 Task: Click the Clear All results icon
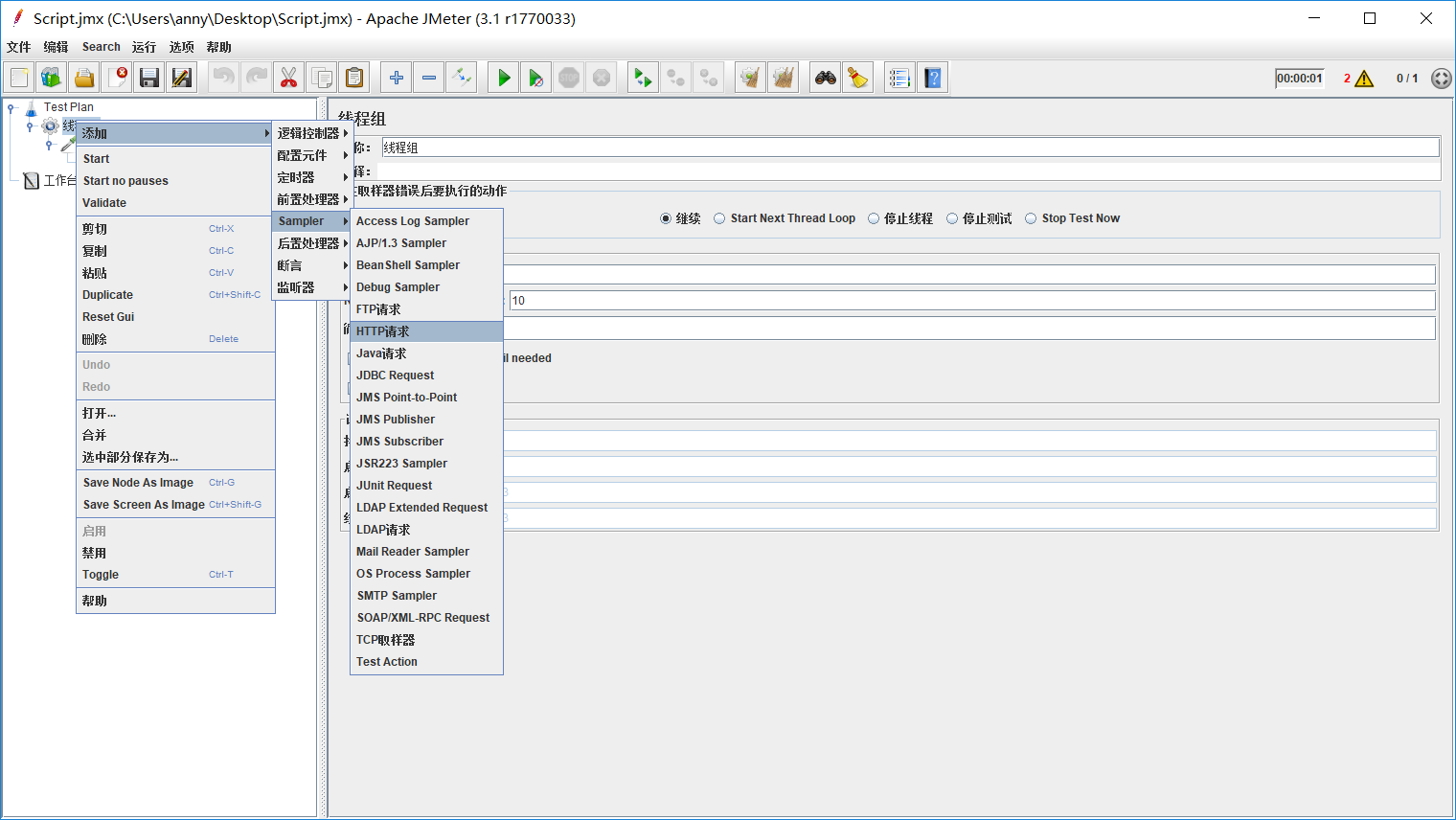click(x=784, y=78)
